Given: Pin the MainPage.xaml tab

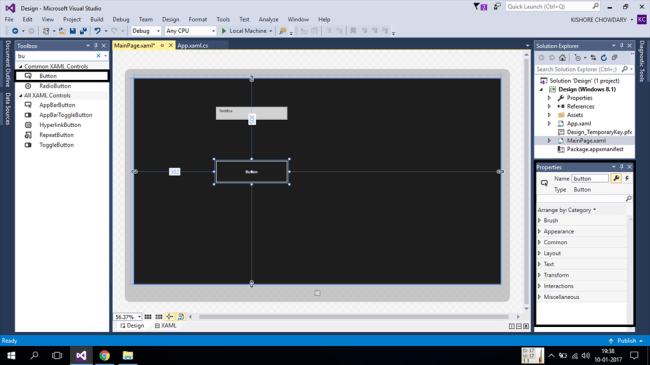Looking at the screenshot, I should tap(162, 45).
